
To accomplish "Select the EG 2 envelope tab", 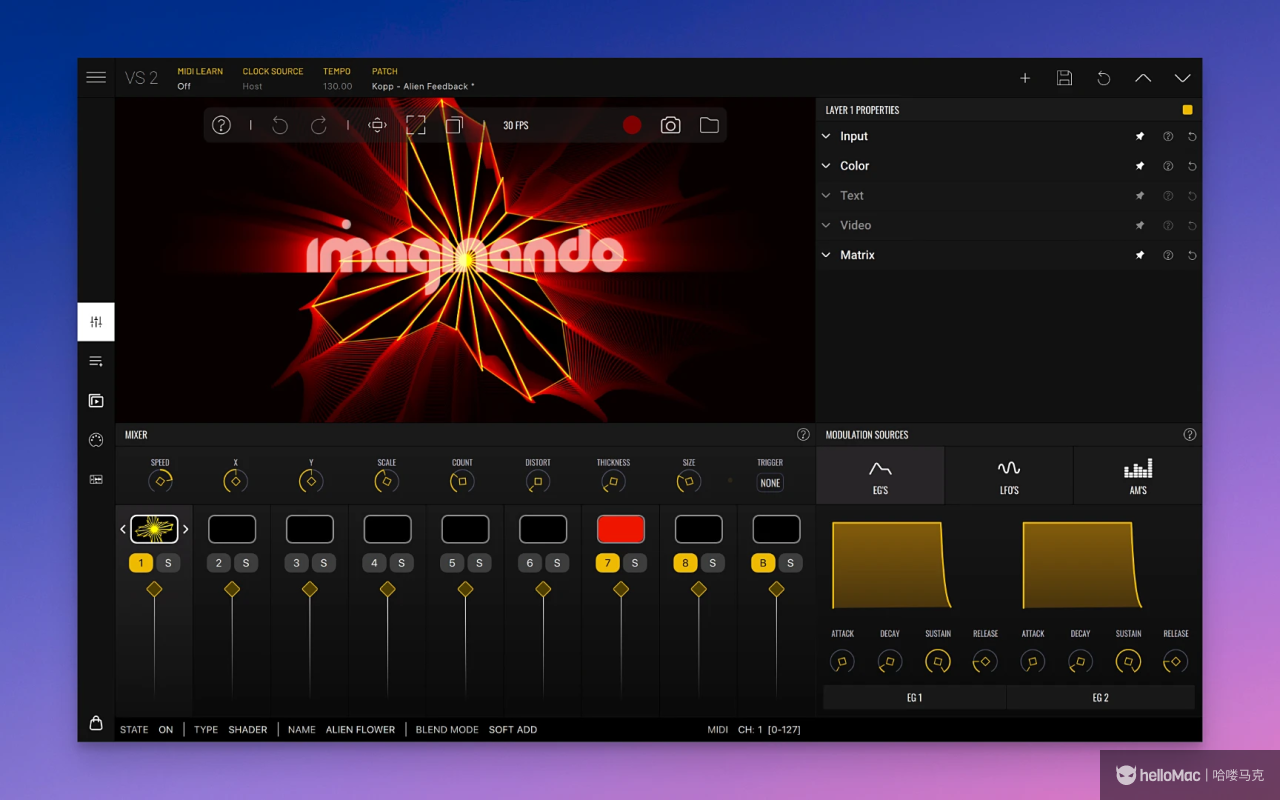I will (x=1101, y=698).
